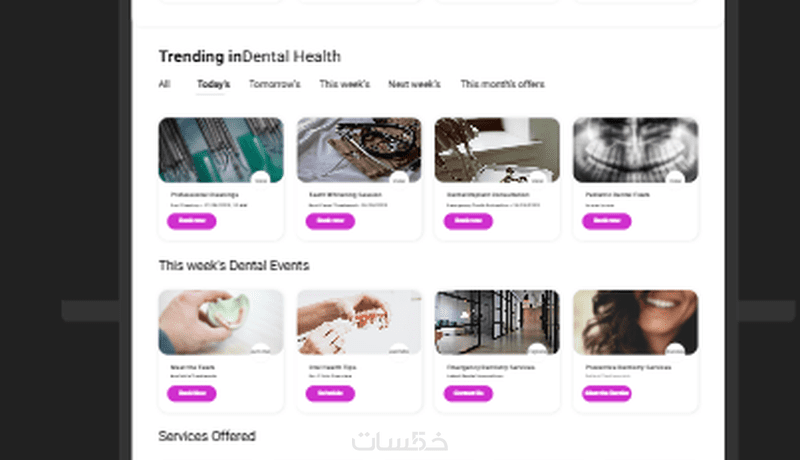Book now under the dental tools card

point(192,221)
